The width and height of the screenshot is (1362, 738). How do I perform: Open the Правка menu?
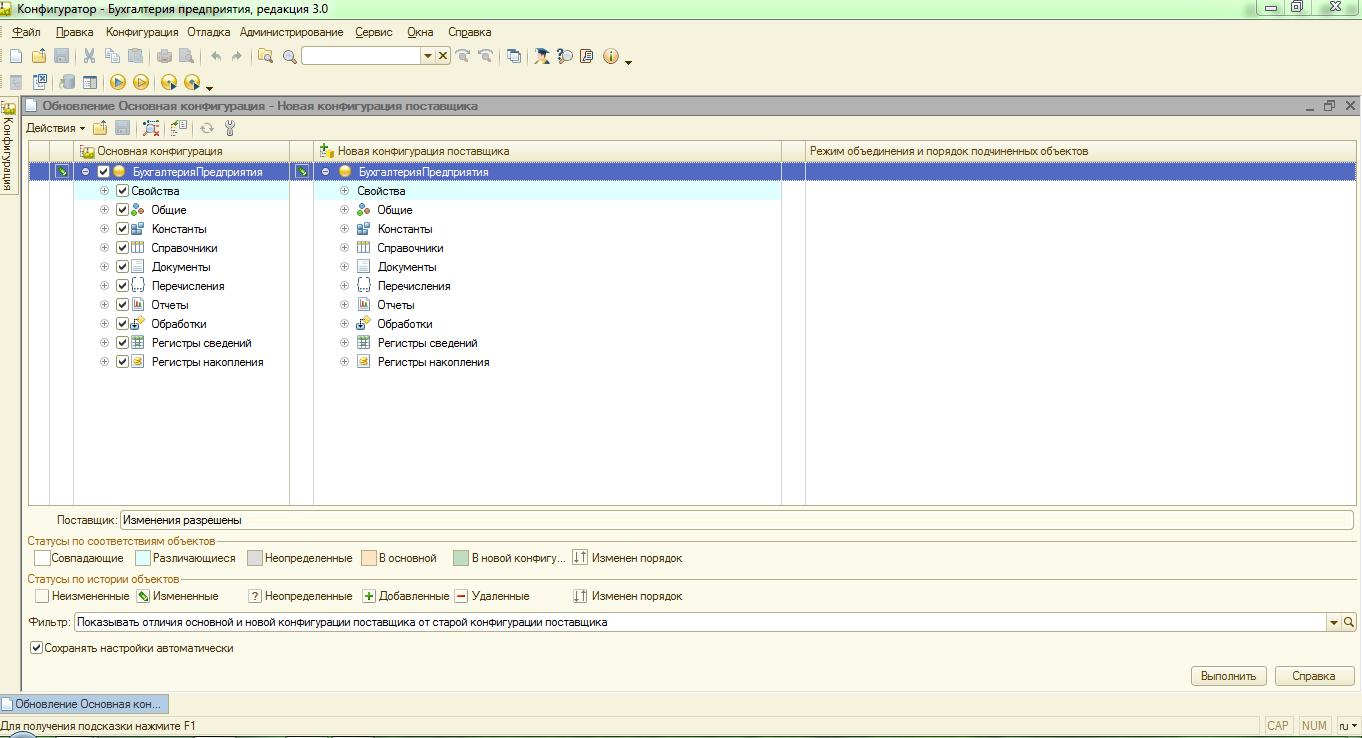(x=75, y=32)
